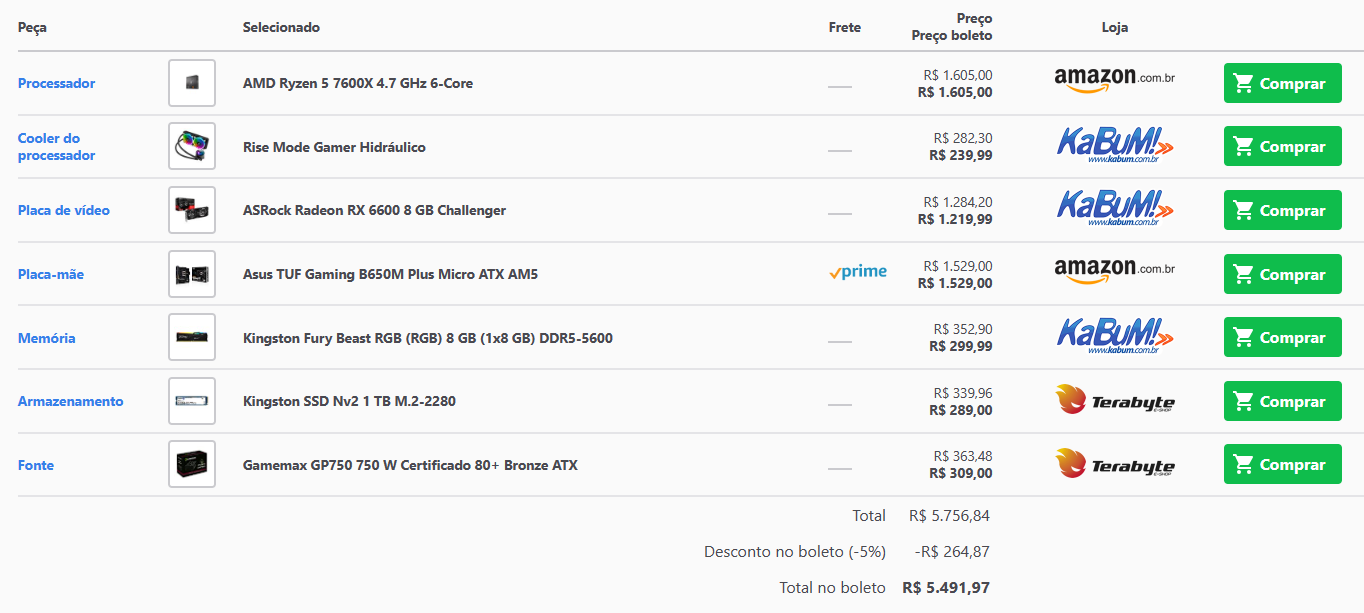Select the ASRock Radeon RX 6600 product name
The width and height of the screenshot is (1364, 613).
[x=374, y=210]
